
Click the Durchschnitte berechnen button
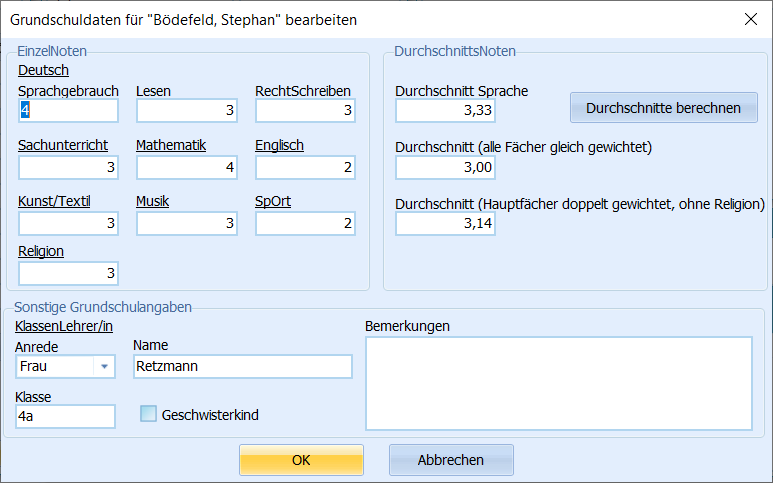[664, 107]
